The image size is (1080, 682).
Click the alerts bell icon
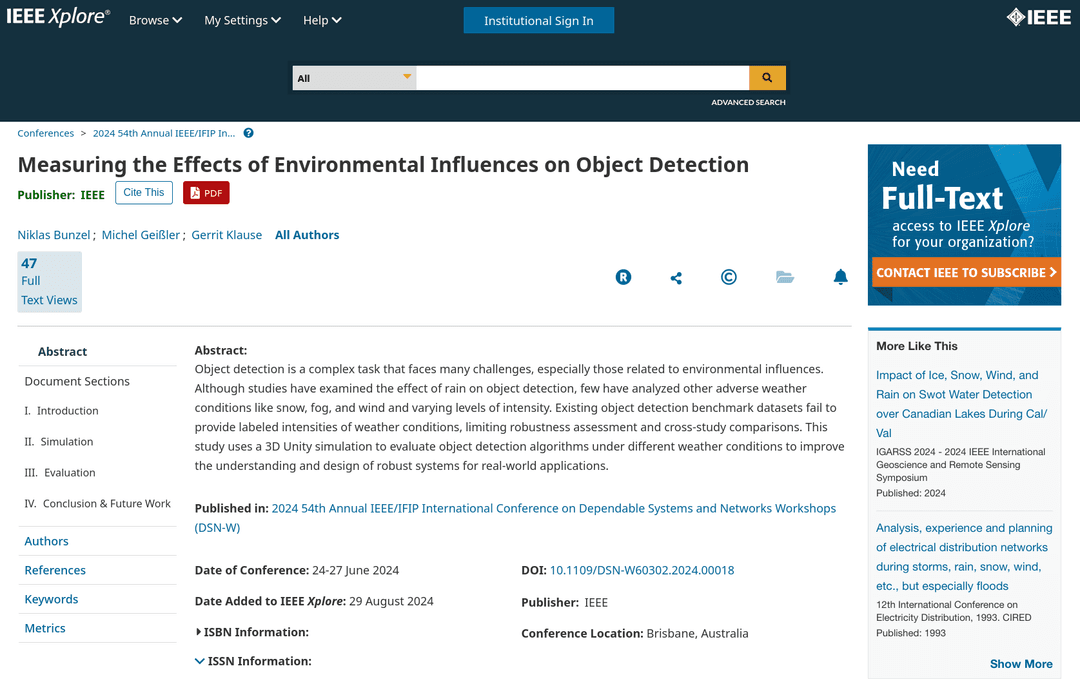[x=840, y=277]
